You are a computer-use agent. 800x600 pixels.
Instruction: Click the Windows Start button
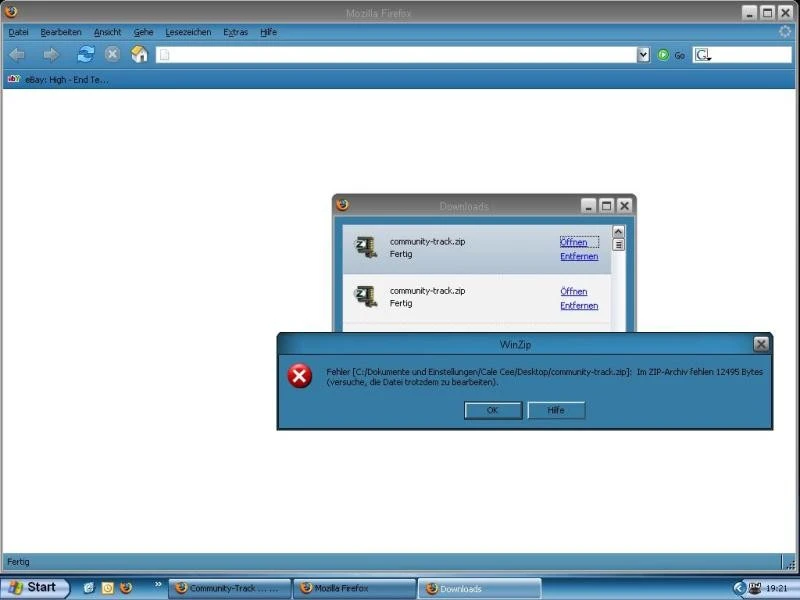(x=35, y=587)
